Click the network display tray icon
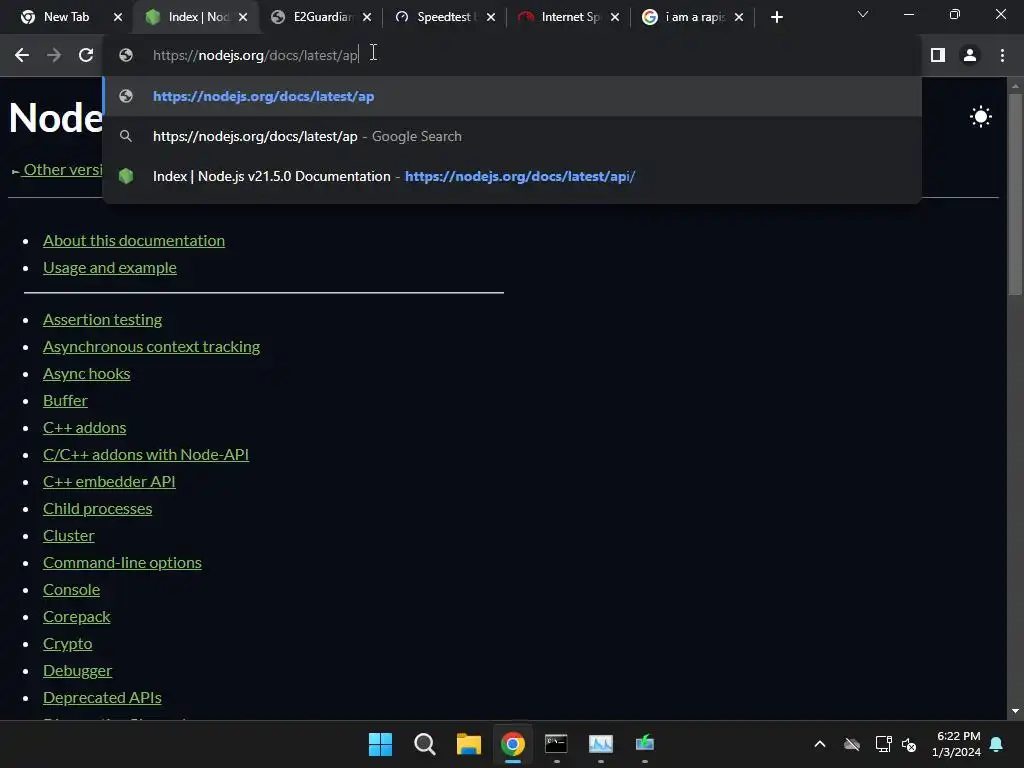 pos(883,744)
